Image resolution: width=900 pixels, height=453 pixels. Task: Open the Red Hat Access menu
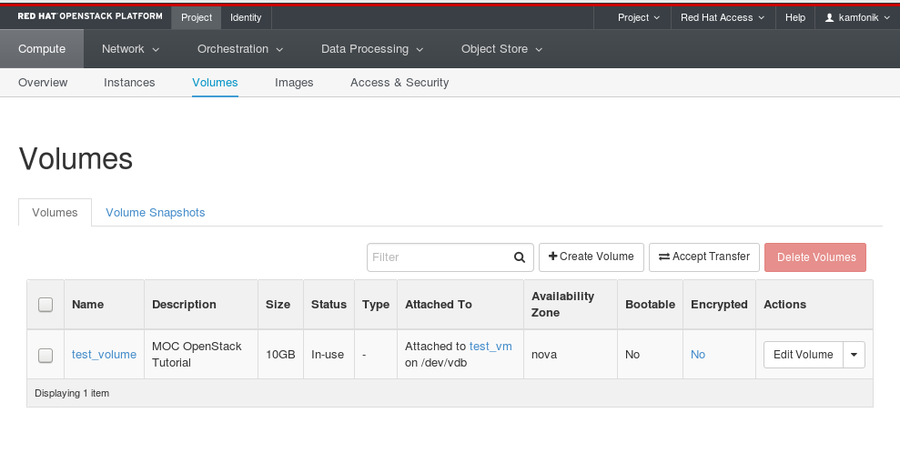723,18
